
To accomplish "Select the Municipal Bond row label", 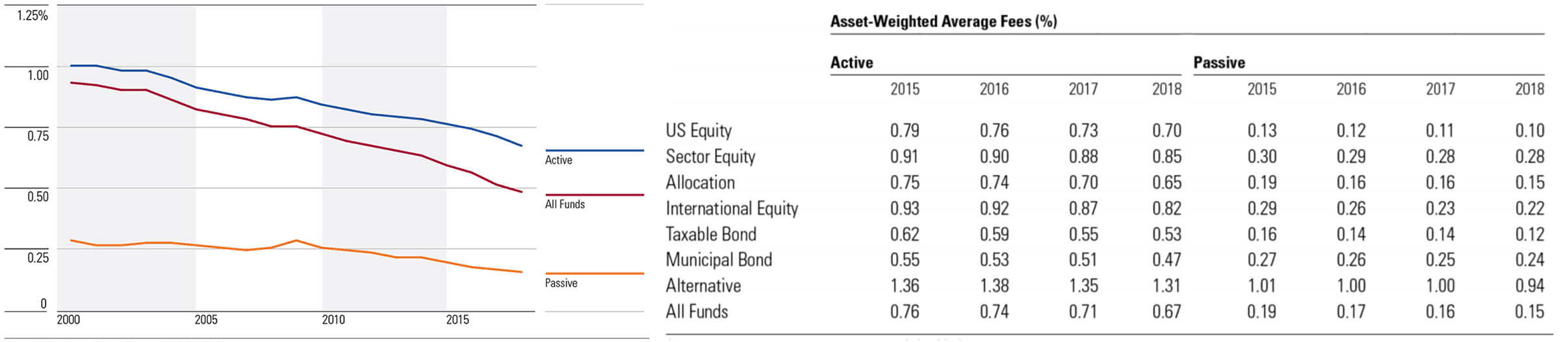I will coord(719,260).
